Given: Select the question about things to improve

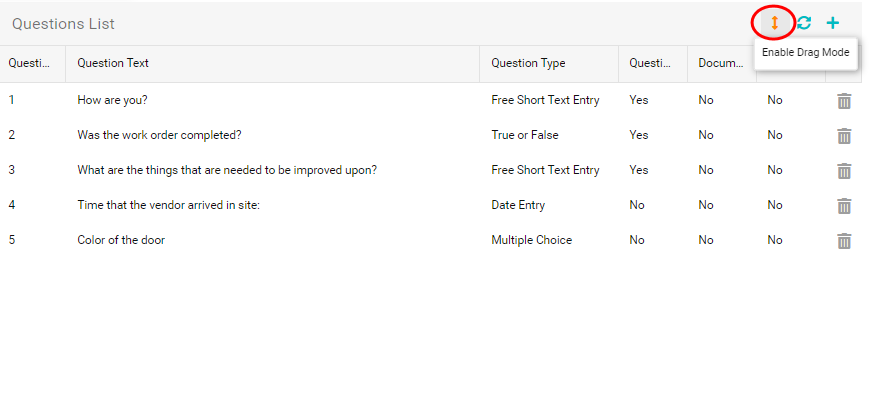Looking at the screenshot, I should click(x=431, y=170).
